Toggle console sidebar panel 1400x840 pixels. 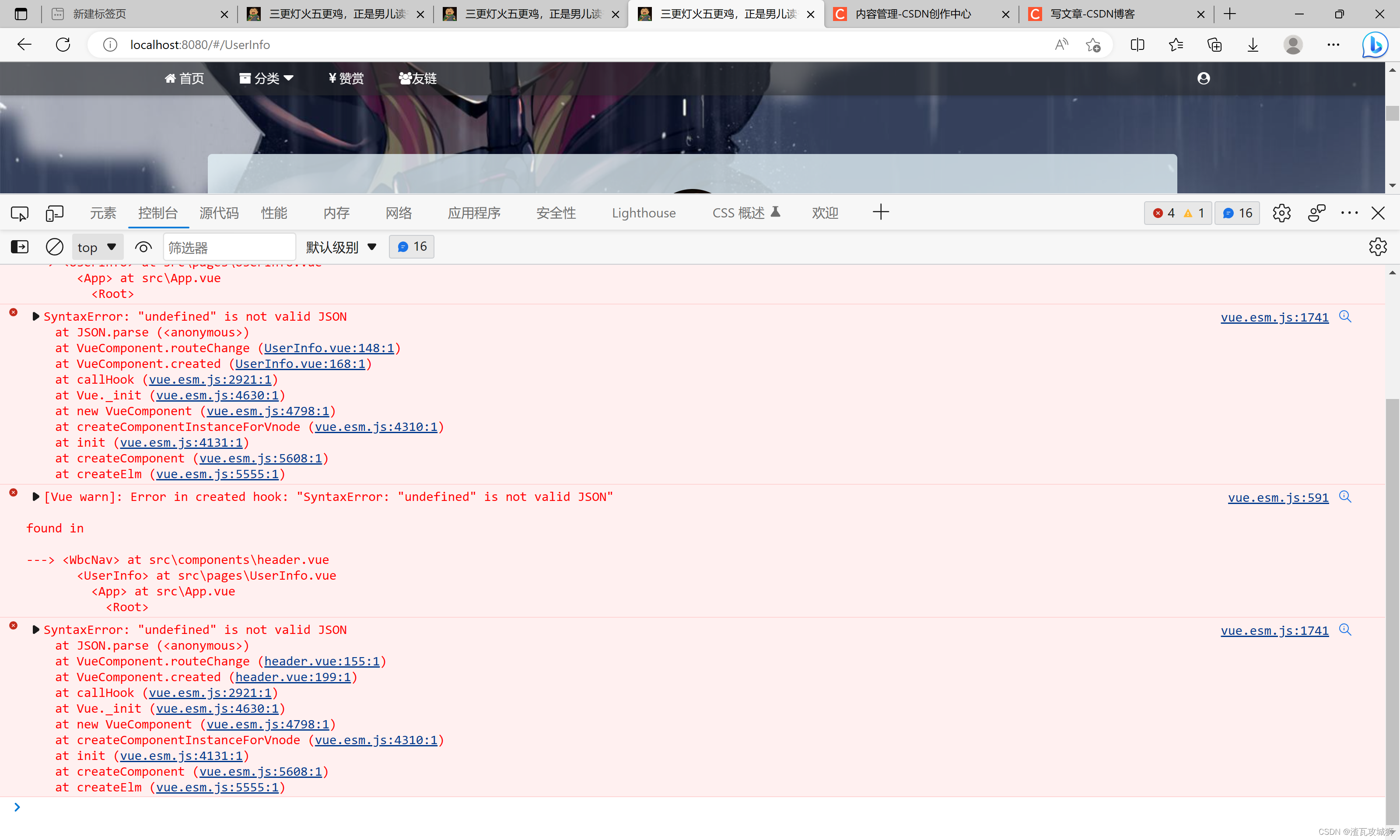point(20,247)
